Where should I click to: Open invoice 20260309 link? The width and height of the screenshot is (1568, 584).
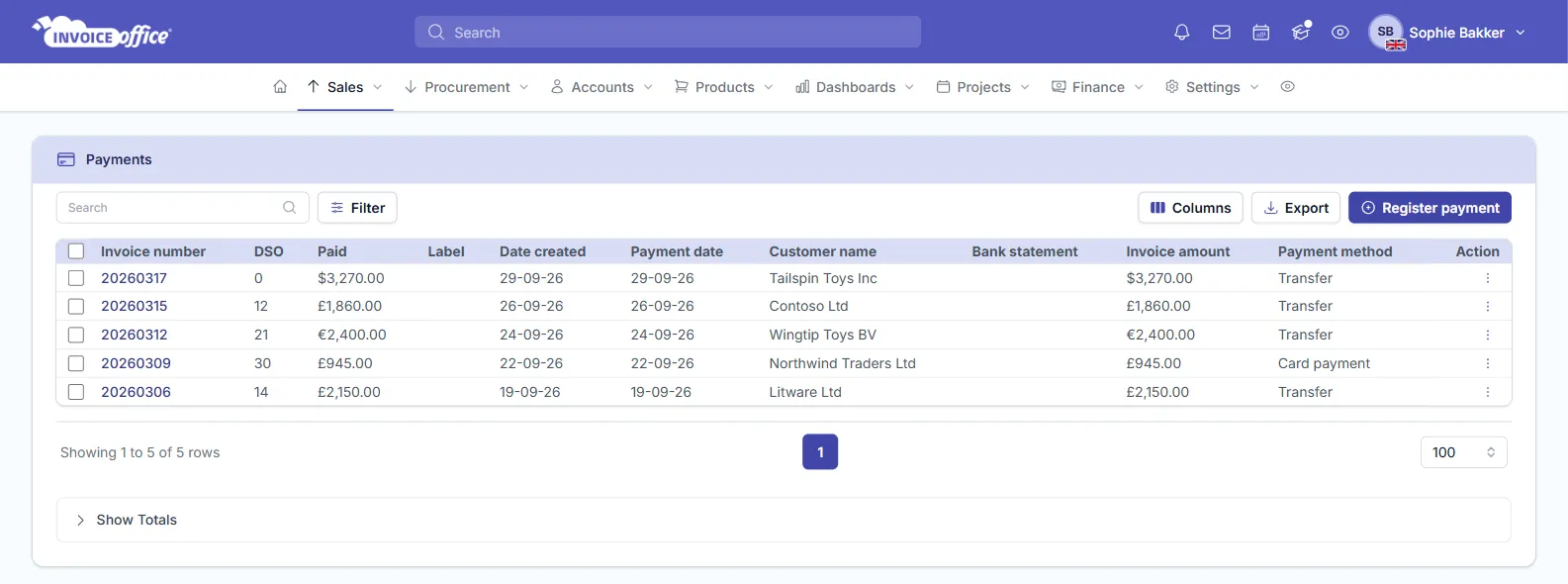tap(136, 363)
